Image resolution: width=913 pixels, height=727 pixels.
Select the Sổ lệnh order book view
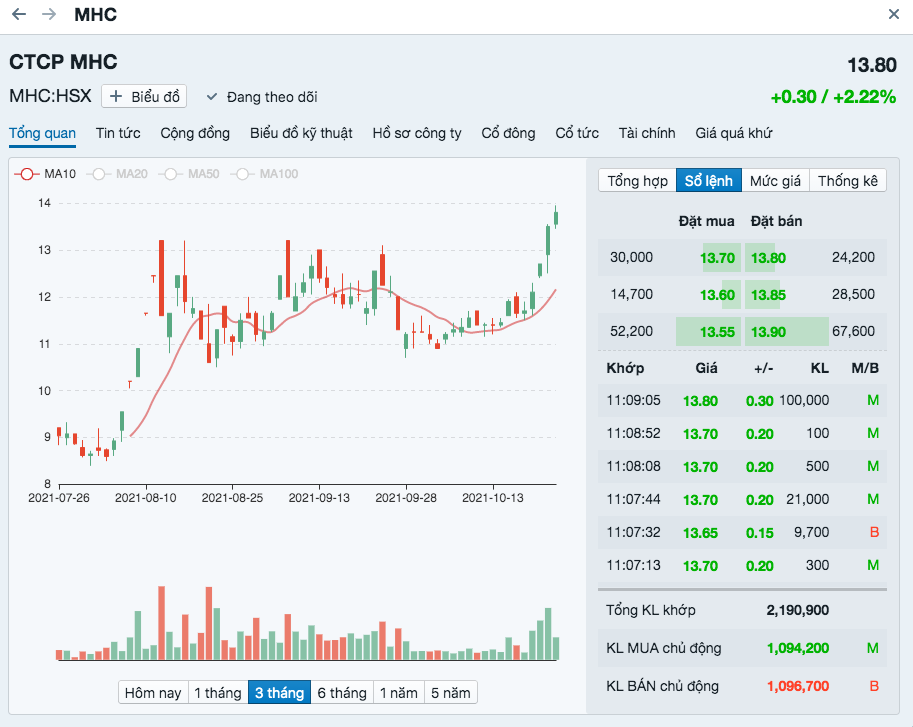coord(709,180)
